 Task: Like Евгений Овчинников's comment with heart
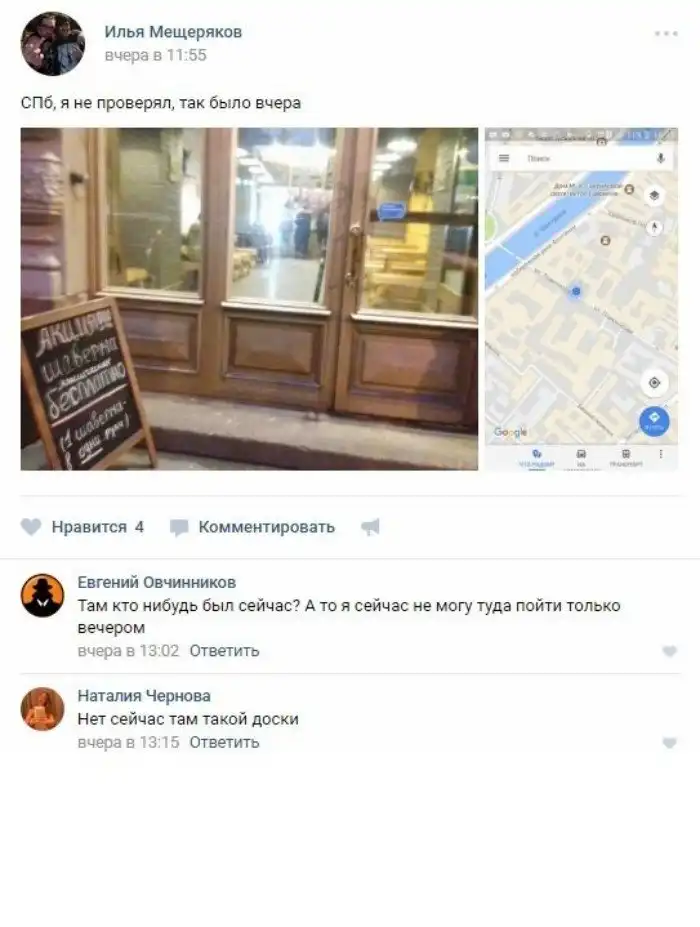coord(669,652)
